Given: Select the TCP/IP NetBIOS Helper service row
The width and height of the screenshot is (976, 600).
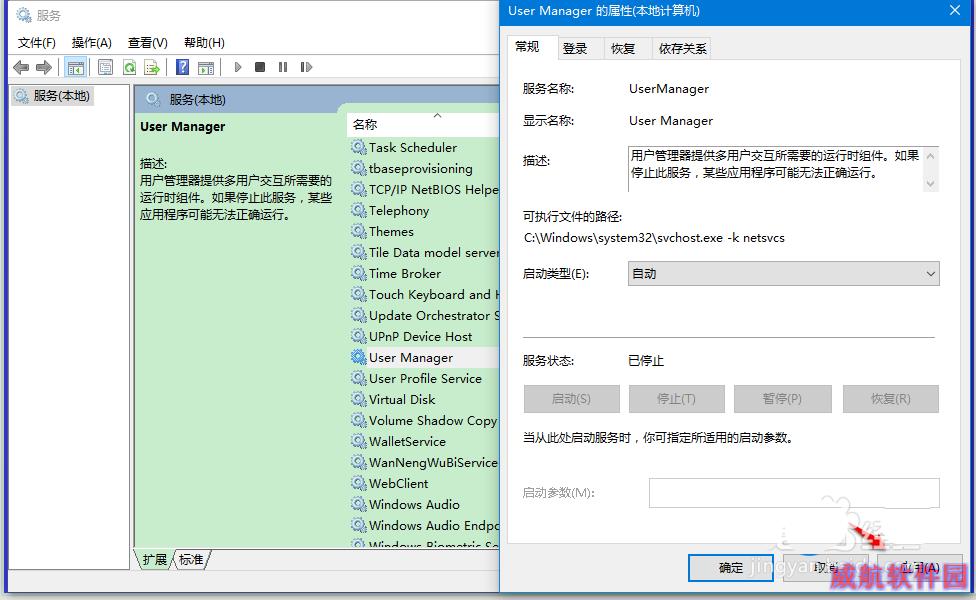Looking at the screenshot, I should [425, 189].
